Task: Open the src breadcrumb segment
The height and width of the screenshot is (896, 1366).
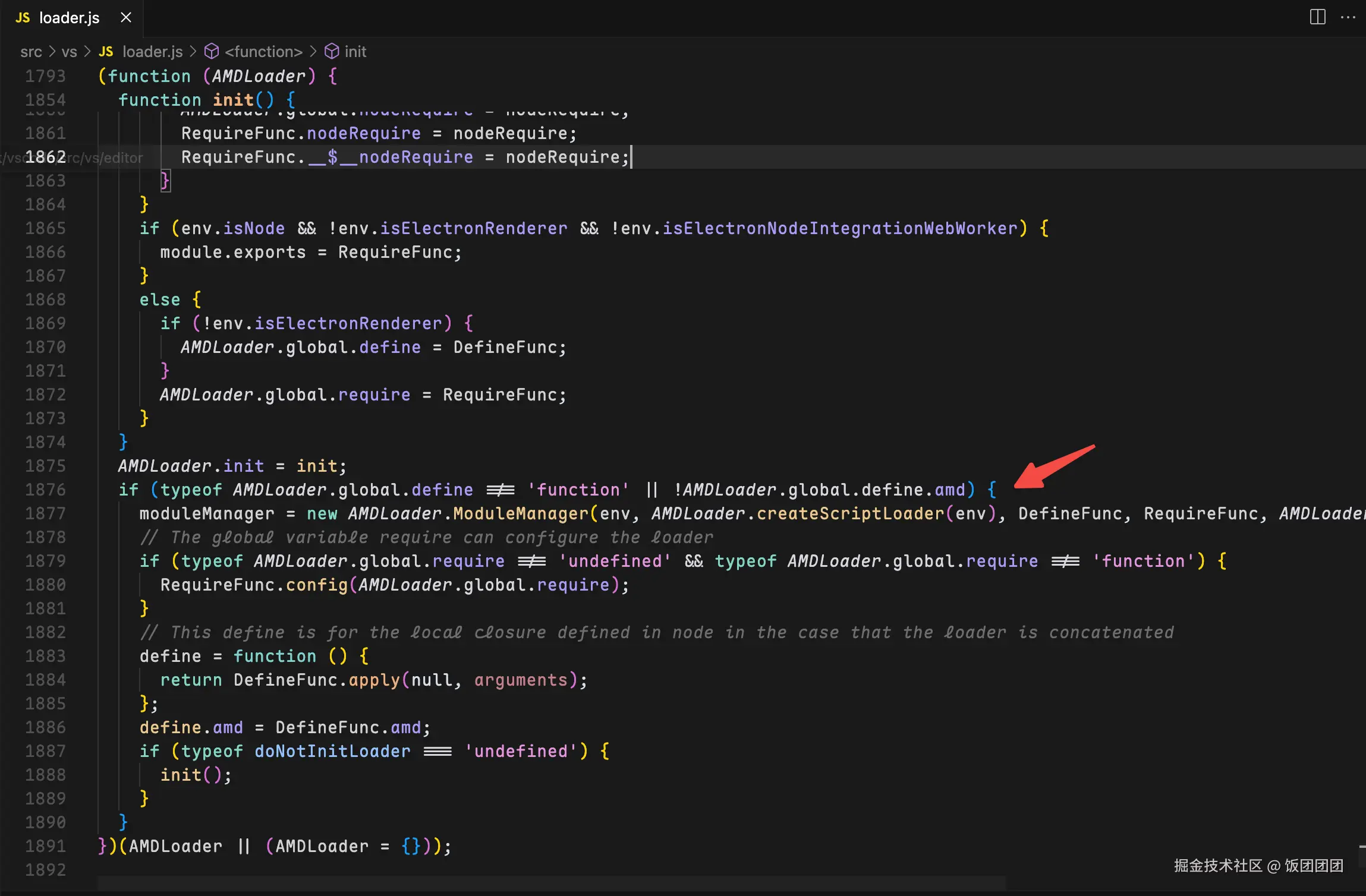Action: click(31, 52)
